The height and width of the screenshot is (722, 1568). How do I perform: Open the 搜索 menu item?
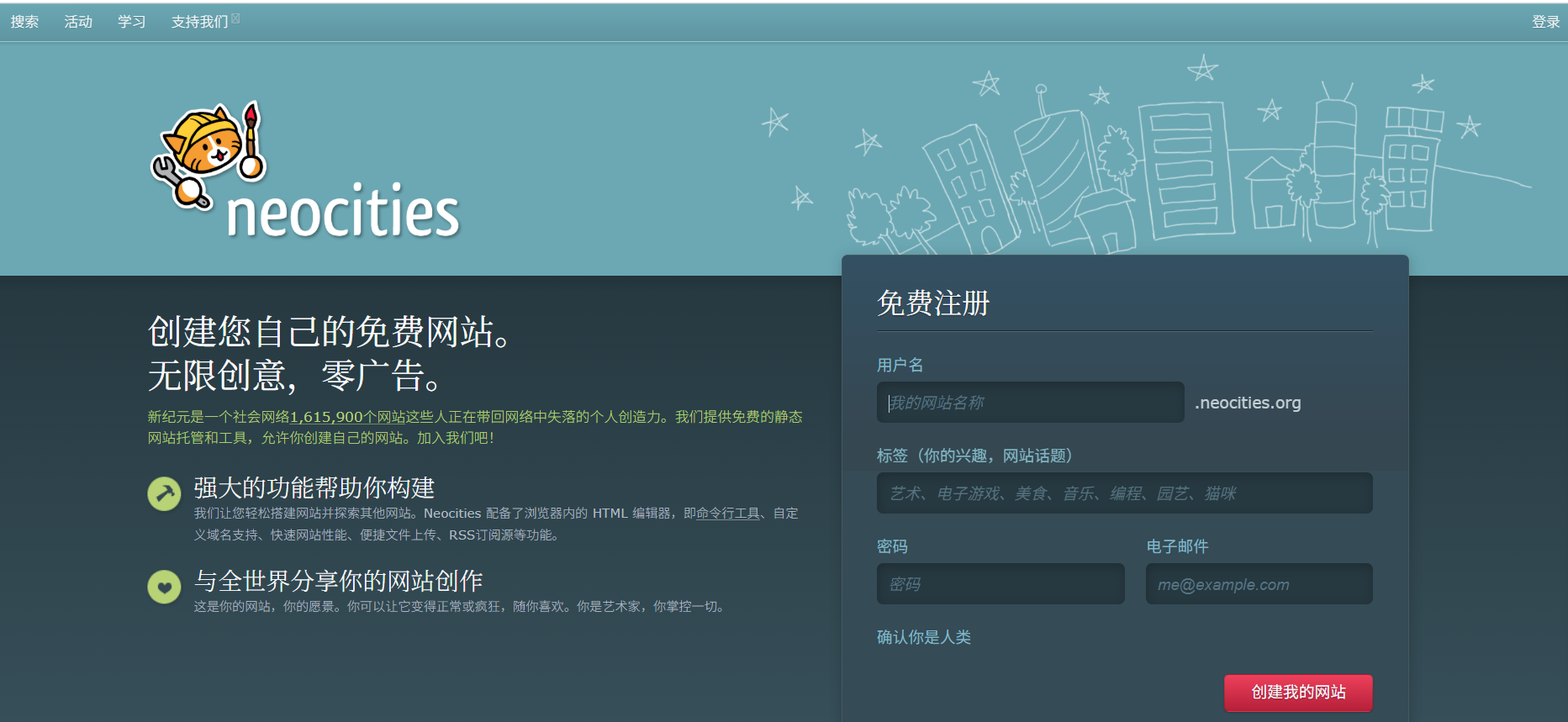pos(24,22)
